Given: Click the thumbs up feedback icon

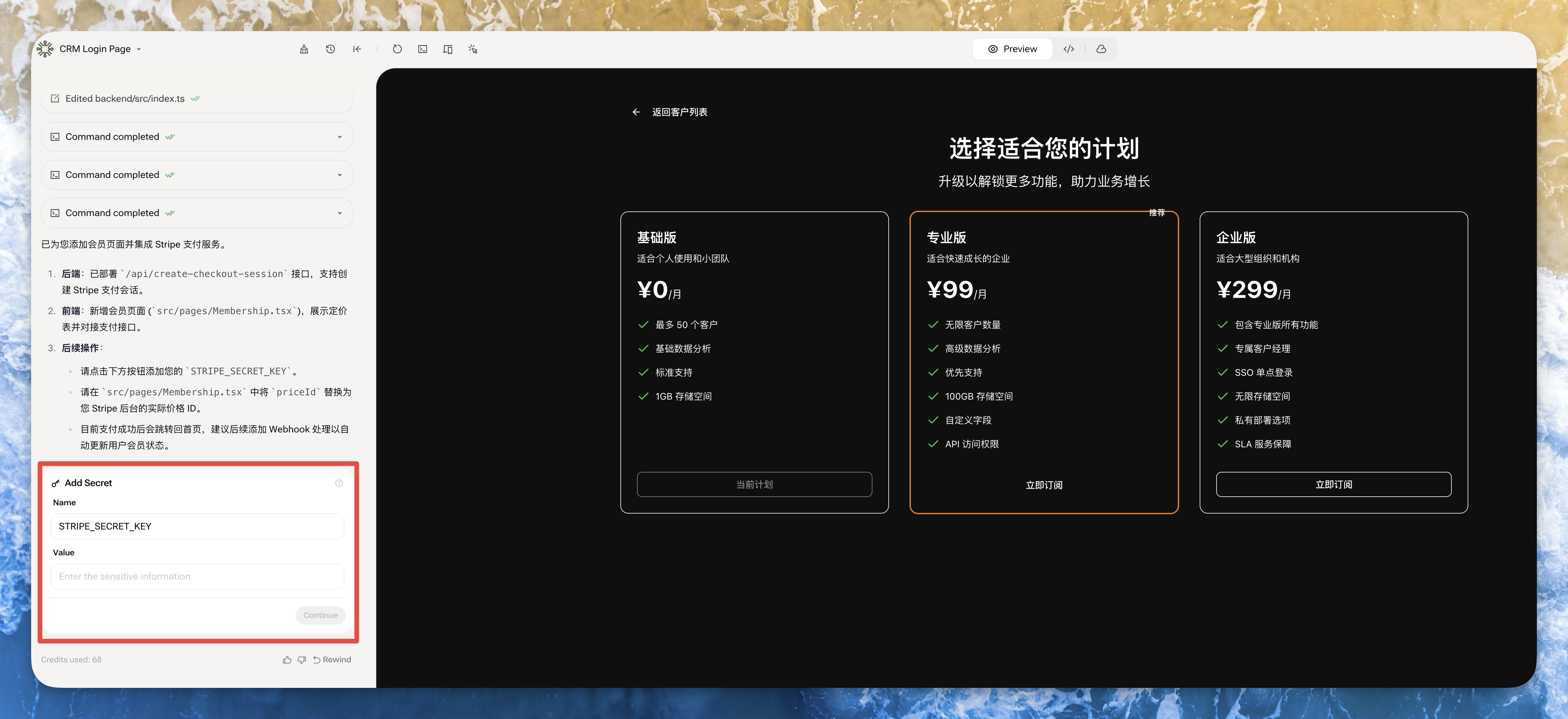Looking at the screenshot, I should tap(287, 659).
